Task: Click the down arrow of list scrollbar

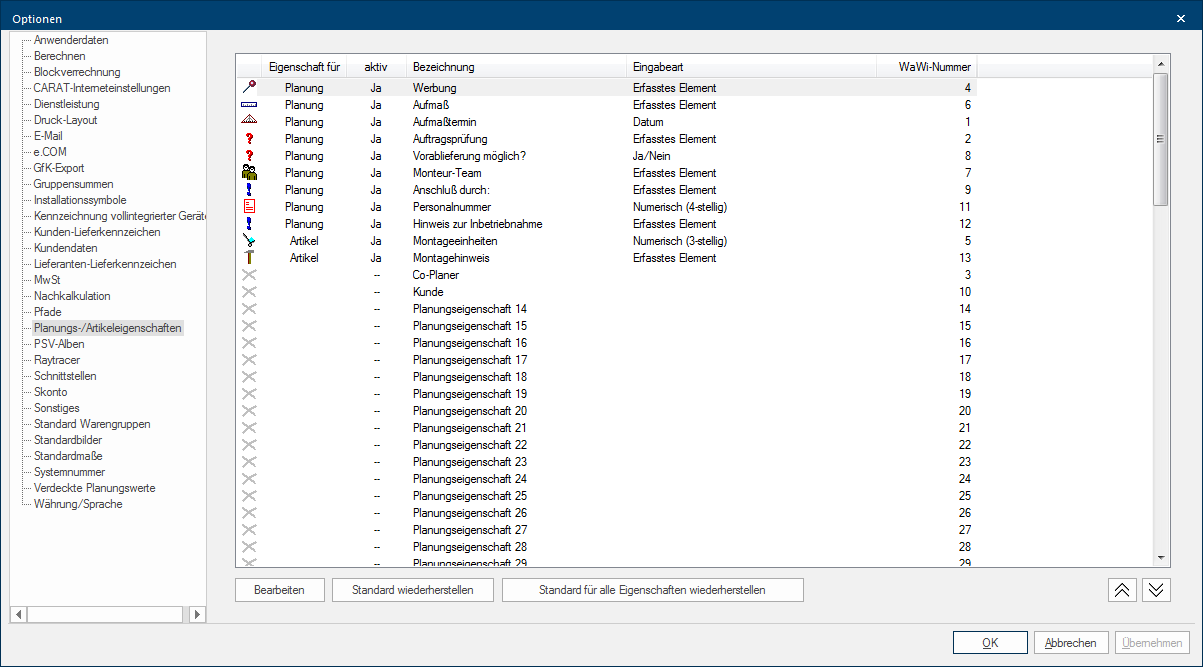Action: click(1161, 558)
